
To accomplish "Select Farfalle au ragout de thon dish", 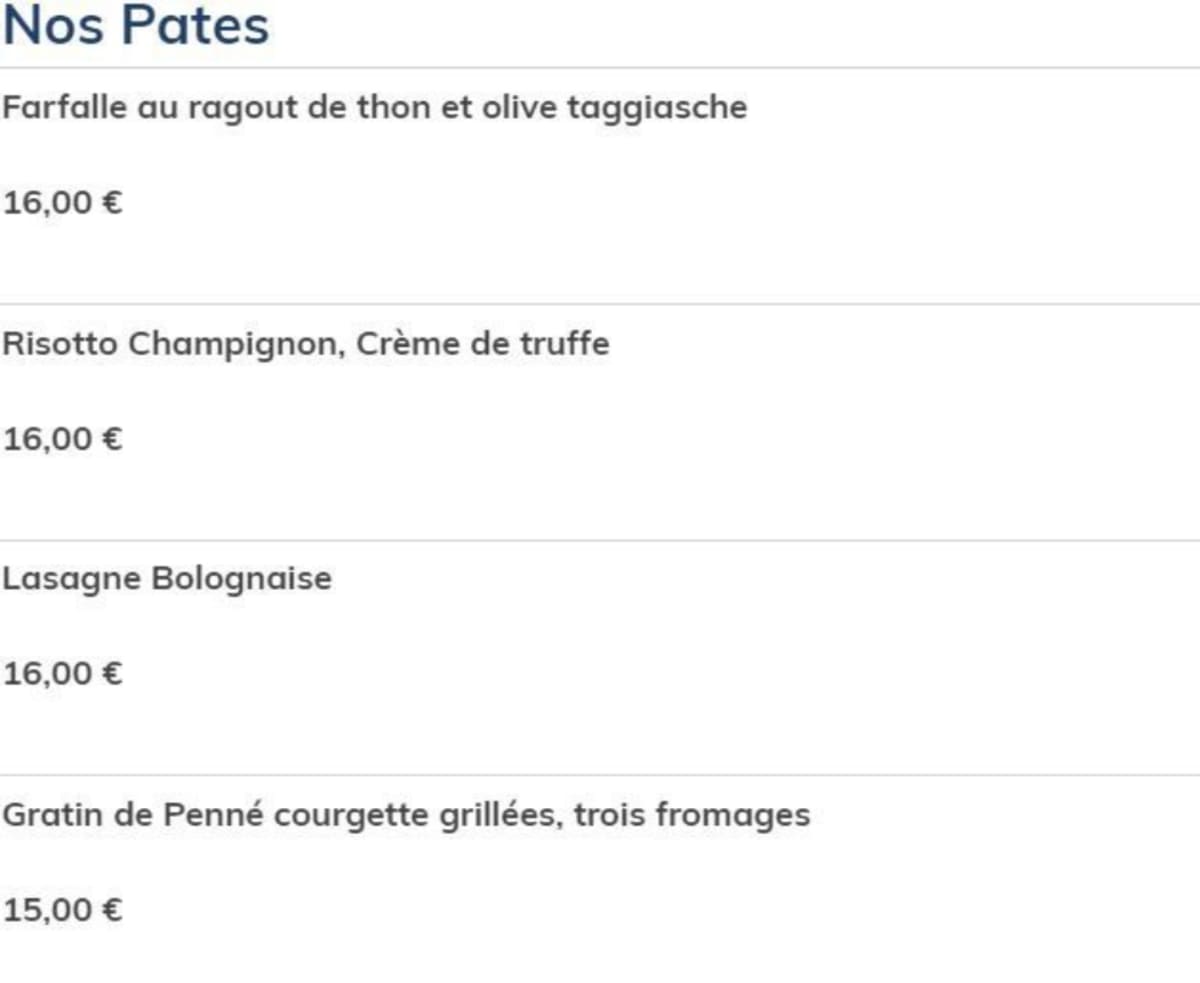I will (x=375, y=107).
